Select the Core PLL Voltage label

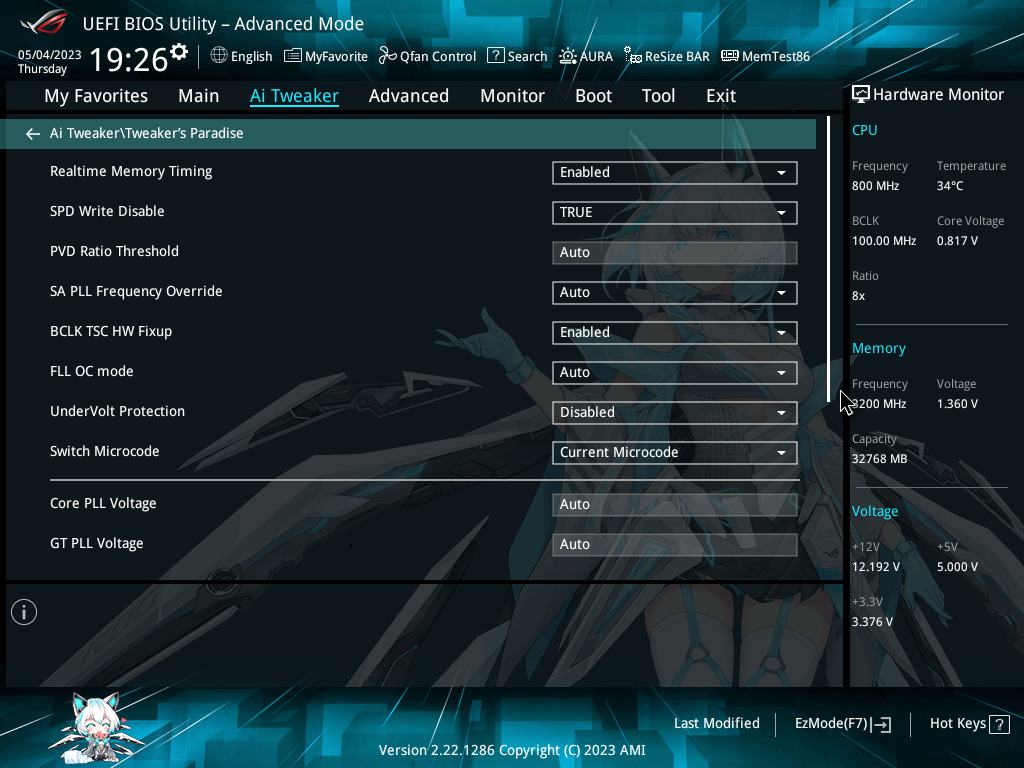click(103, 504)
